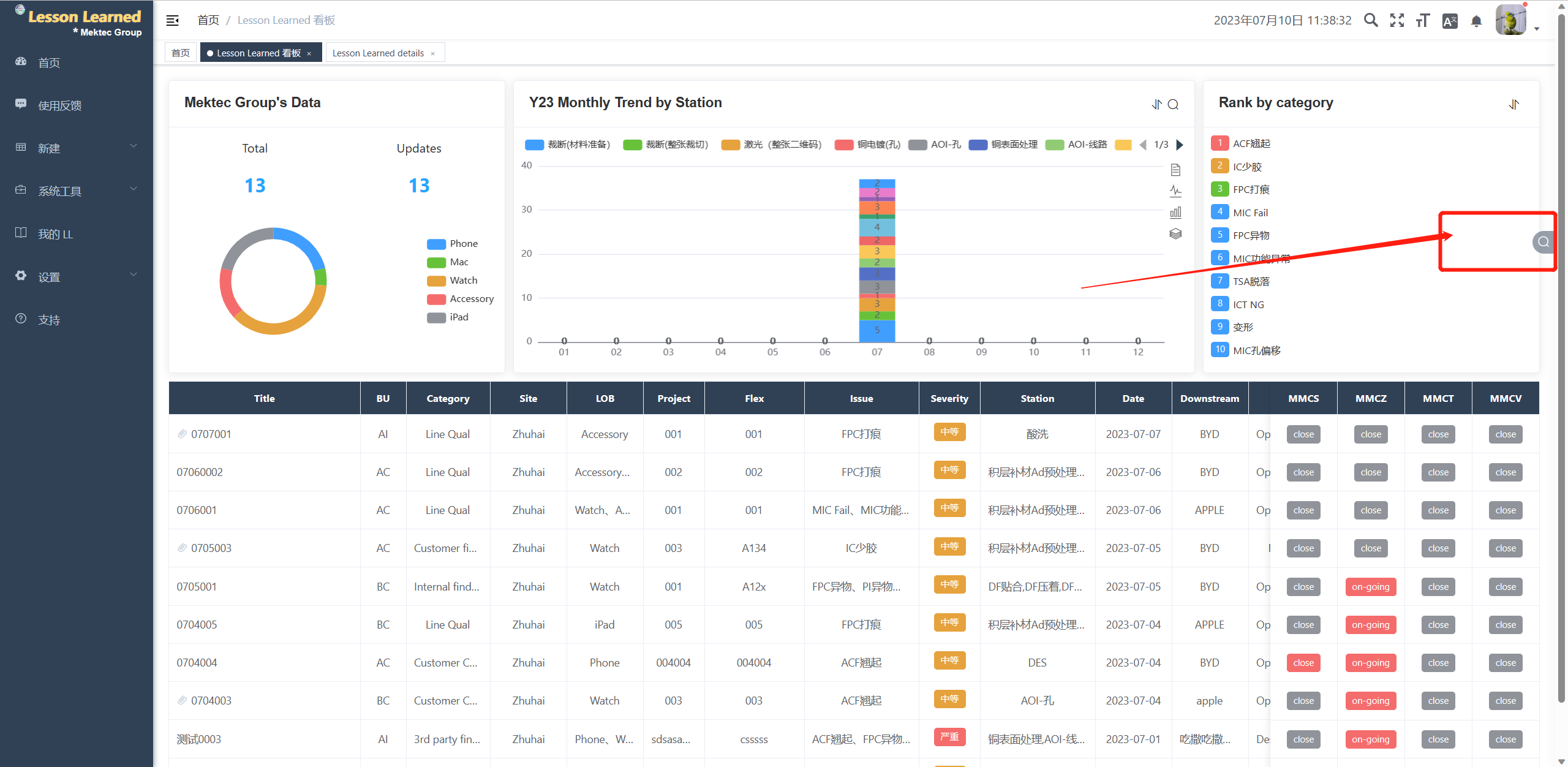
Task: Expand the 设置 sidebar menu
Action: [76, 276]
